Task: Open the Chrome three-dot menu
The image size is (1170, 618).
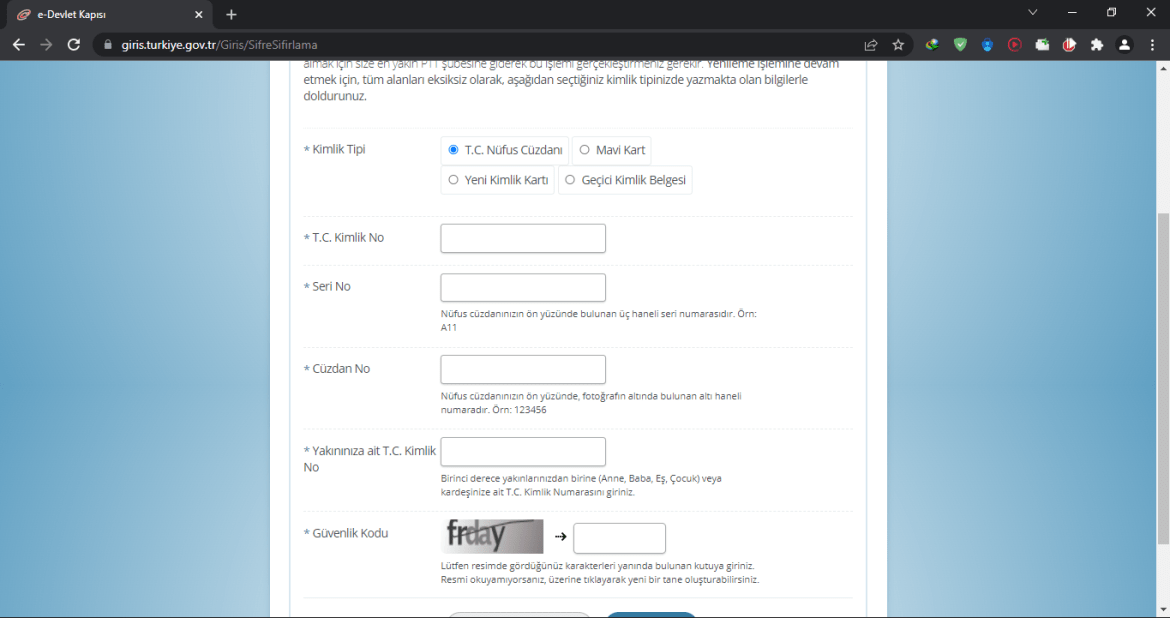Action: tap(1151, 45)
